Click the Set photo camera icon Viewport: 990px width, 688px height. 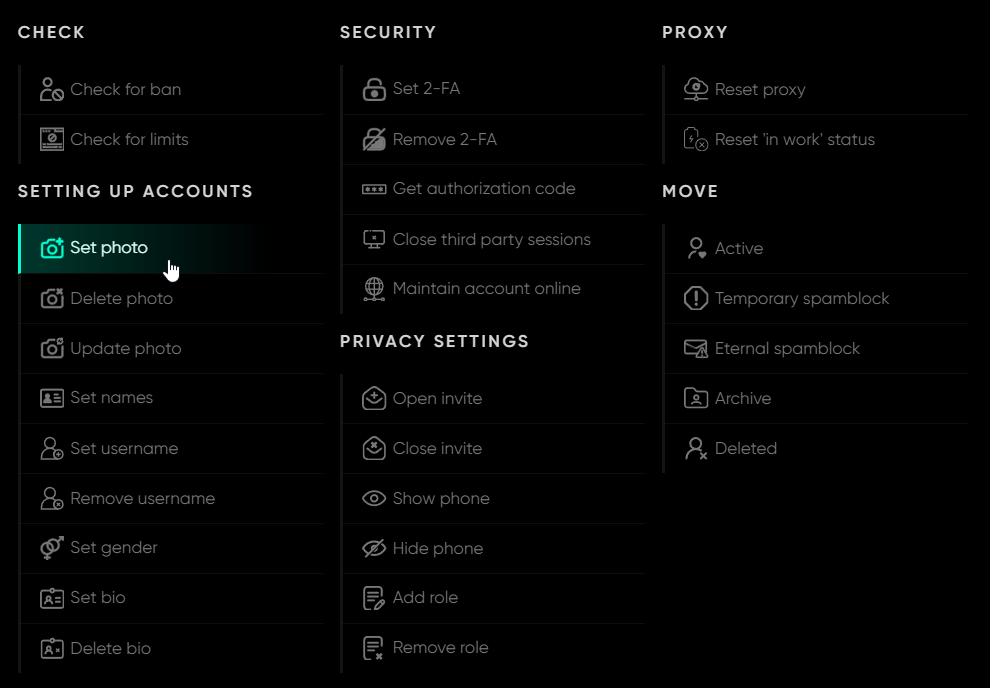[52, 248]
